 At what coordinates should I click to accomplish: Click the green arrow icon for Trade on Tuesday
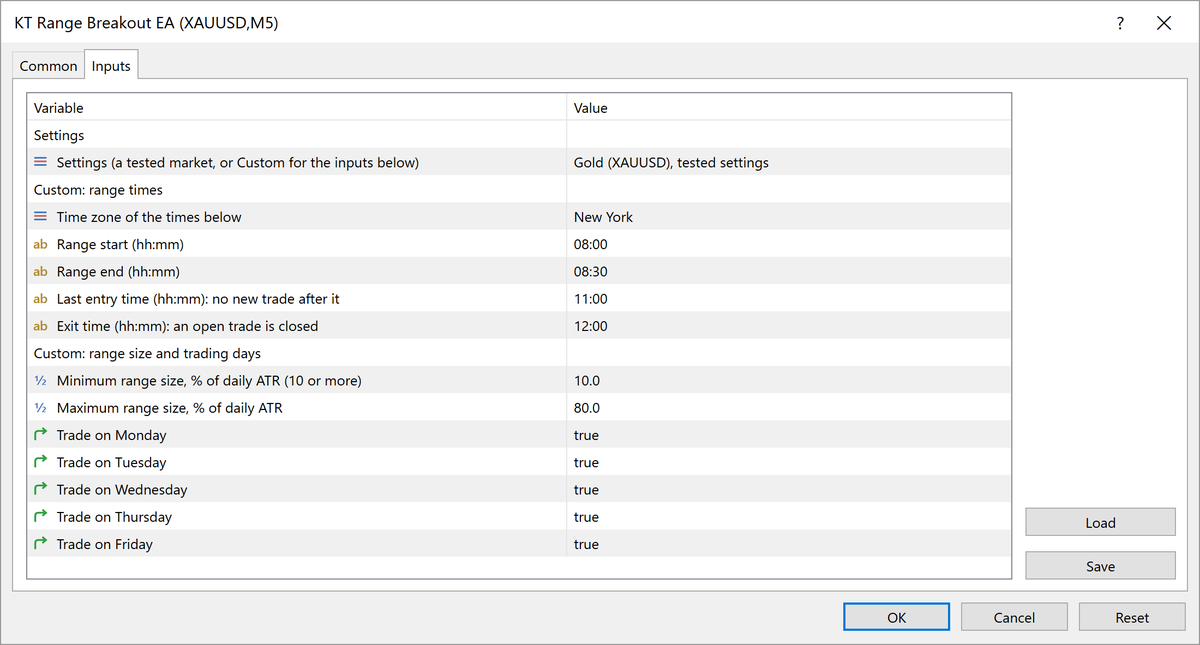[40, 462]
